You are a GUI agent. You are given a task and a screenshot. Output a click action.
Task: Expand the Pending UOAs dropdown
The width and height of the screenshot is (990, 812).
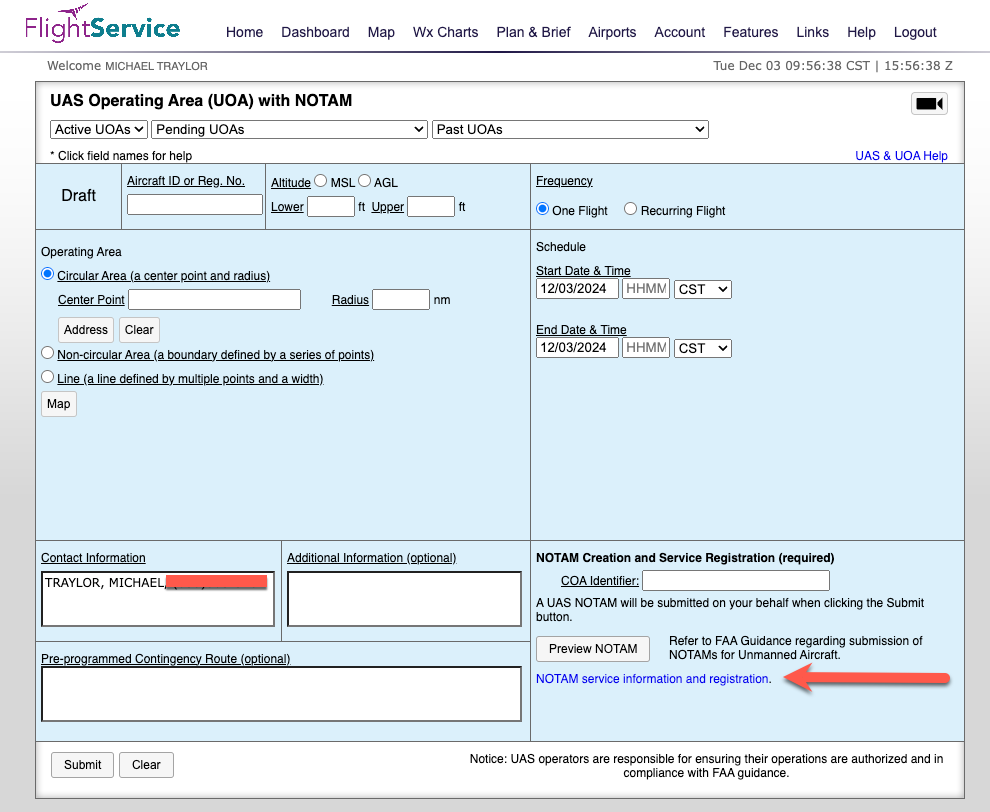[290, 129]
